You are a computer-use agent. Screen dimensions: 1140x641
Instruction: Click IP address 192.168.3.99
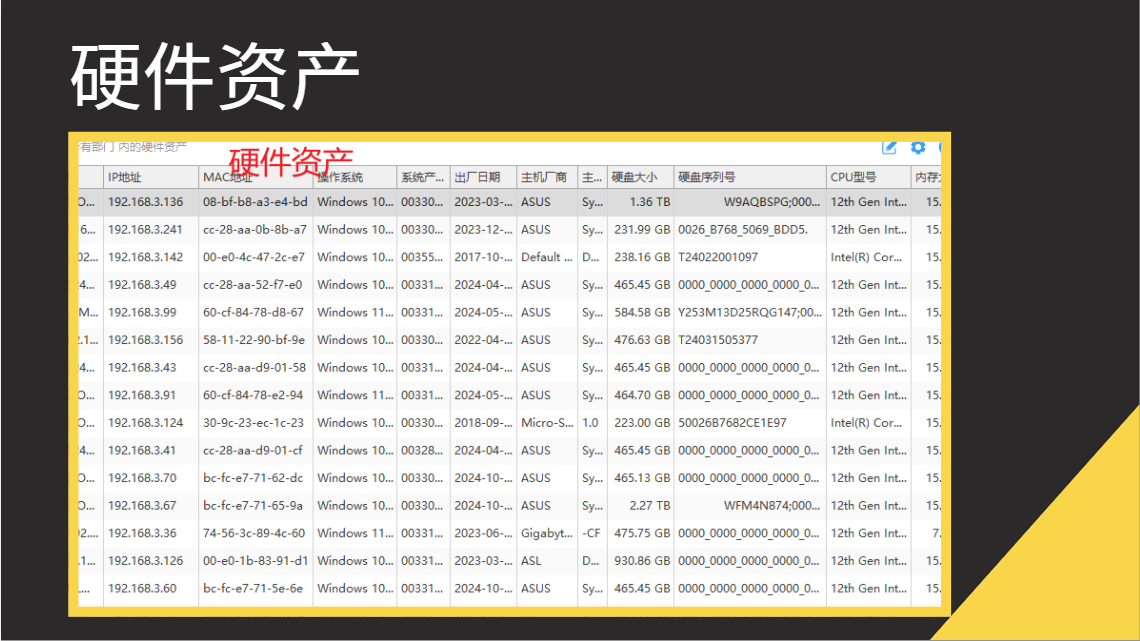pos(142,313)
